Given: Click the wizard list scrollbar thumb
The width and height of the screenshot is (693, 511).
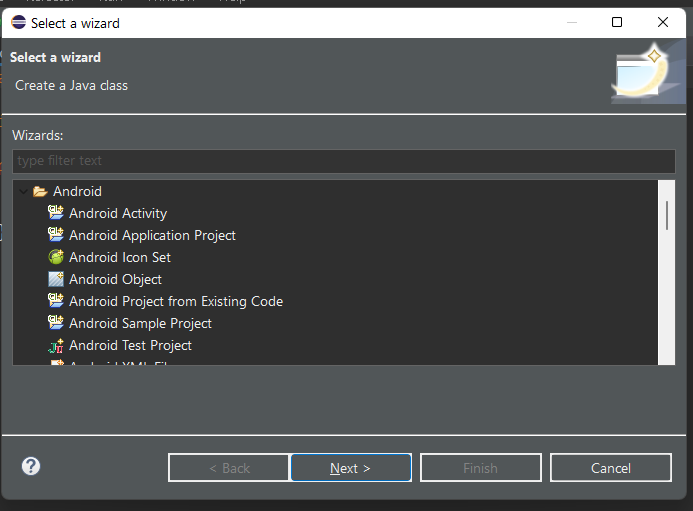Looking at the screenshot, I should point(666,215).
